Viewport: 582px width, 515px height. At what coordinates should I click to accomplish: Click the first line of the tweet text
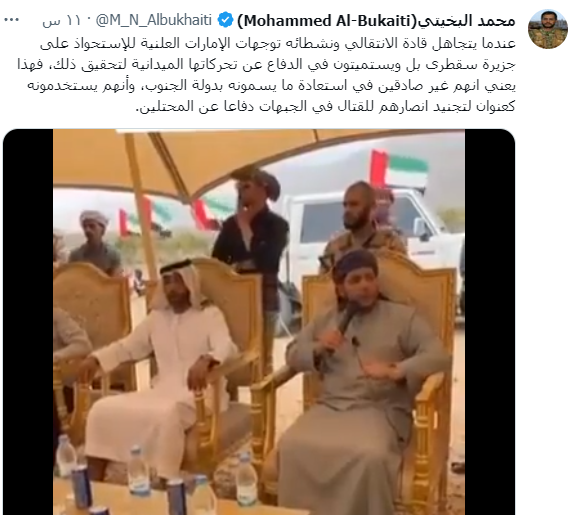[x=278, y=44]
